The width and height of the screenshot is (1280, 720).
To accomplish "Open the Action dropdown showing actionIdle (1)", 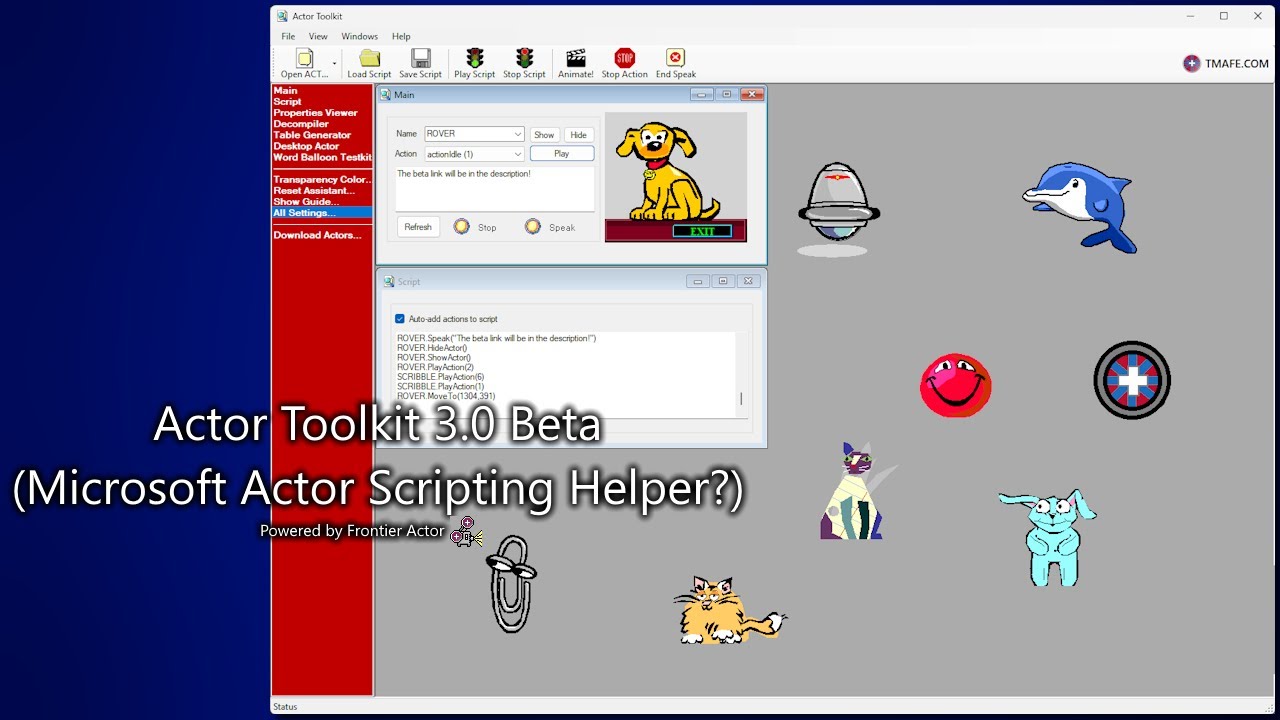I will tap(474, 154).
